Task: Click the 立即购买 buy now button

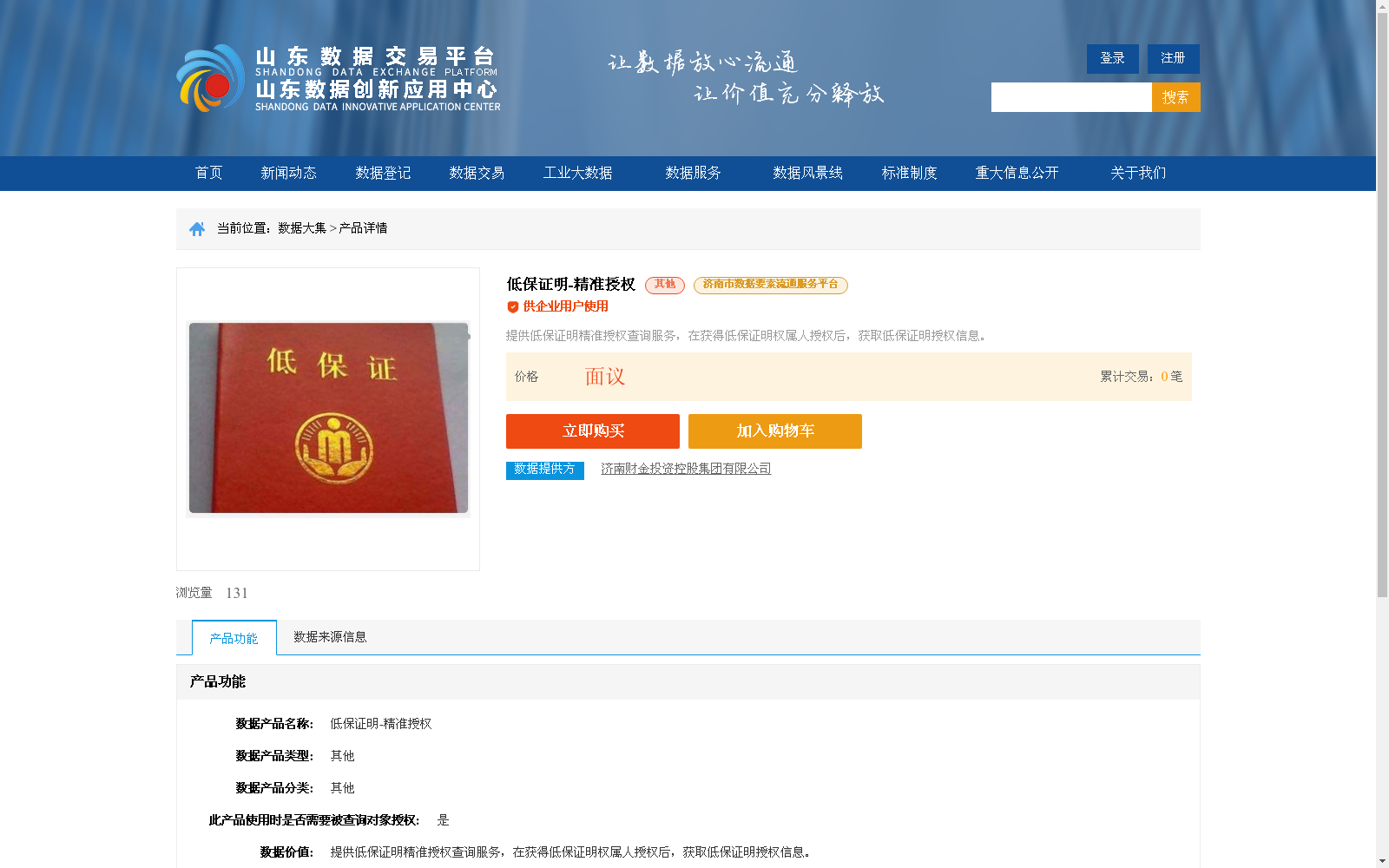Action: point(593,431)
